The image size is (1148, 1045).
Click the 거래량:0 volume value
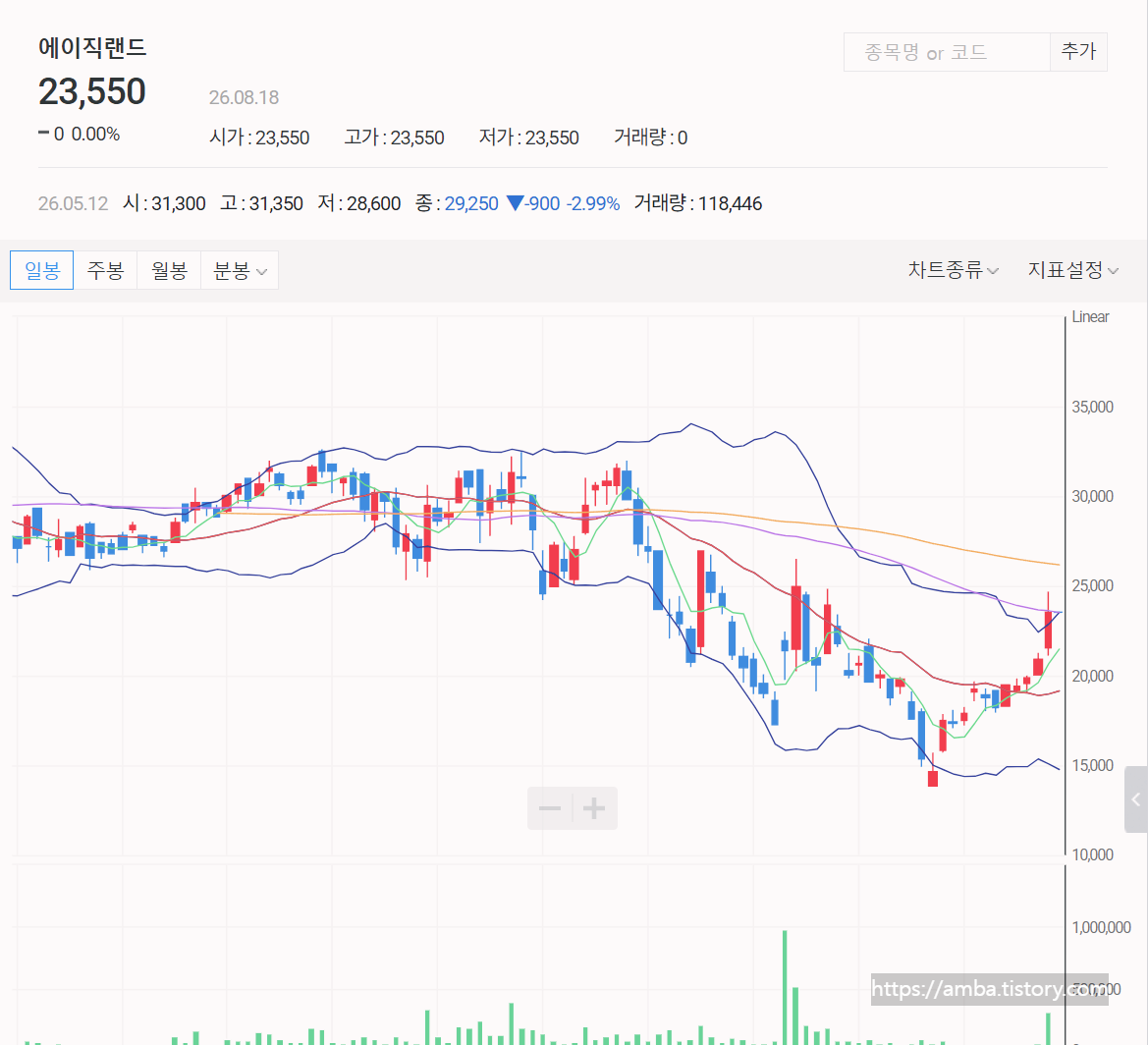tap(650, 137)
